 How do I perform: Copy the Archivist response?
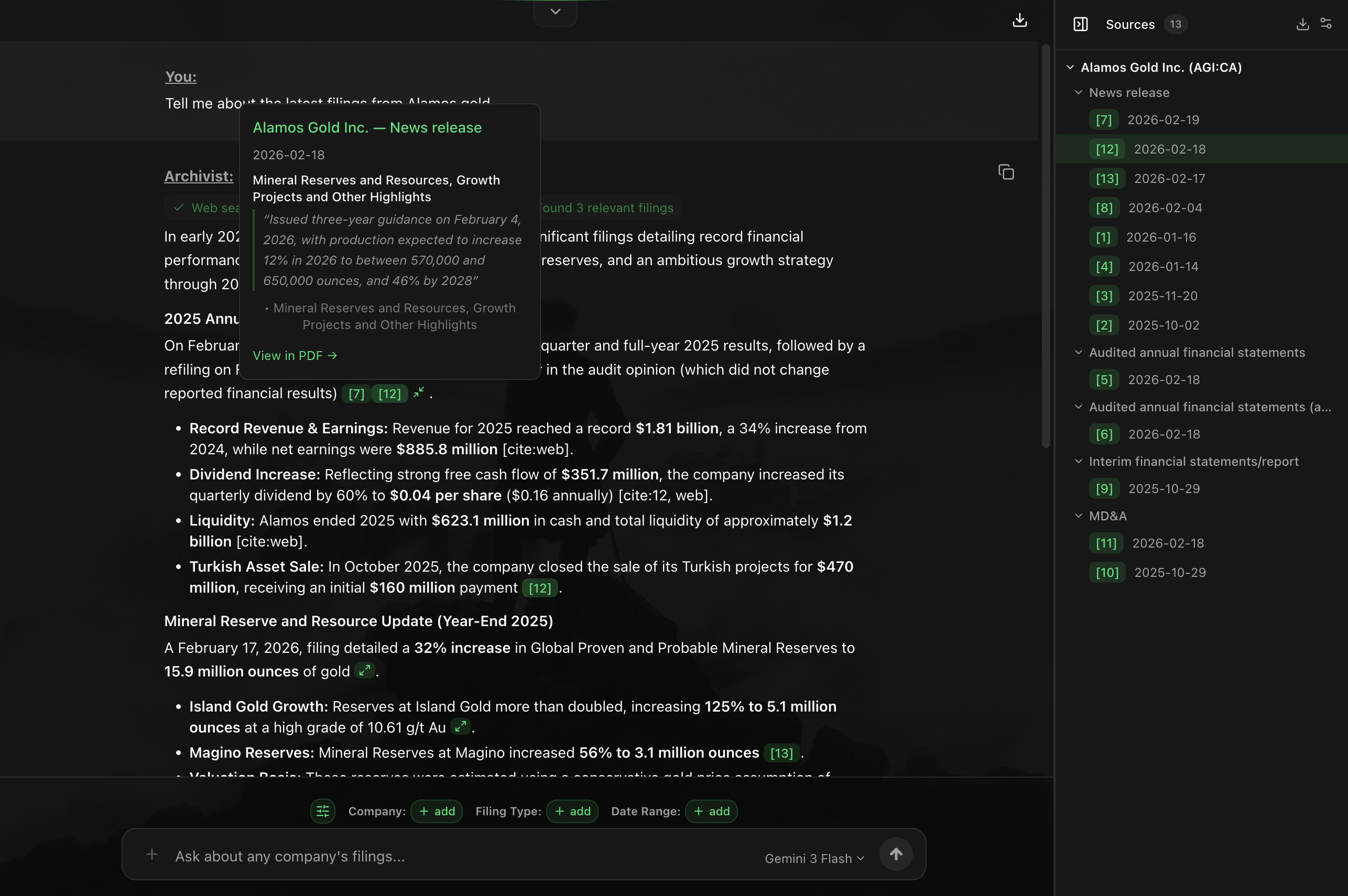click(x=1006, y=172)
